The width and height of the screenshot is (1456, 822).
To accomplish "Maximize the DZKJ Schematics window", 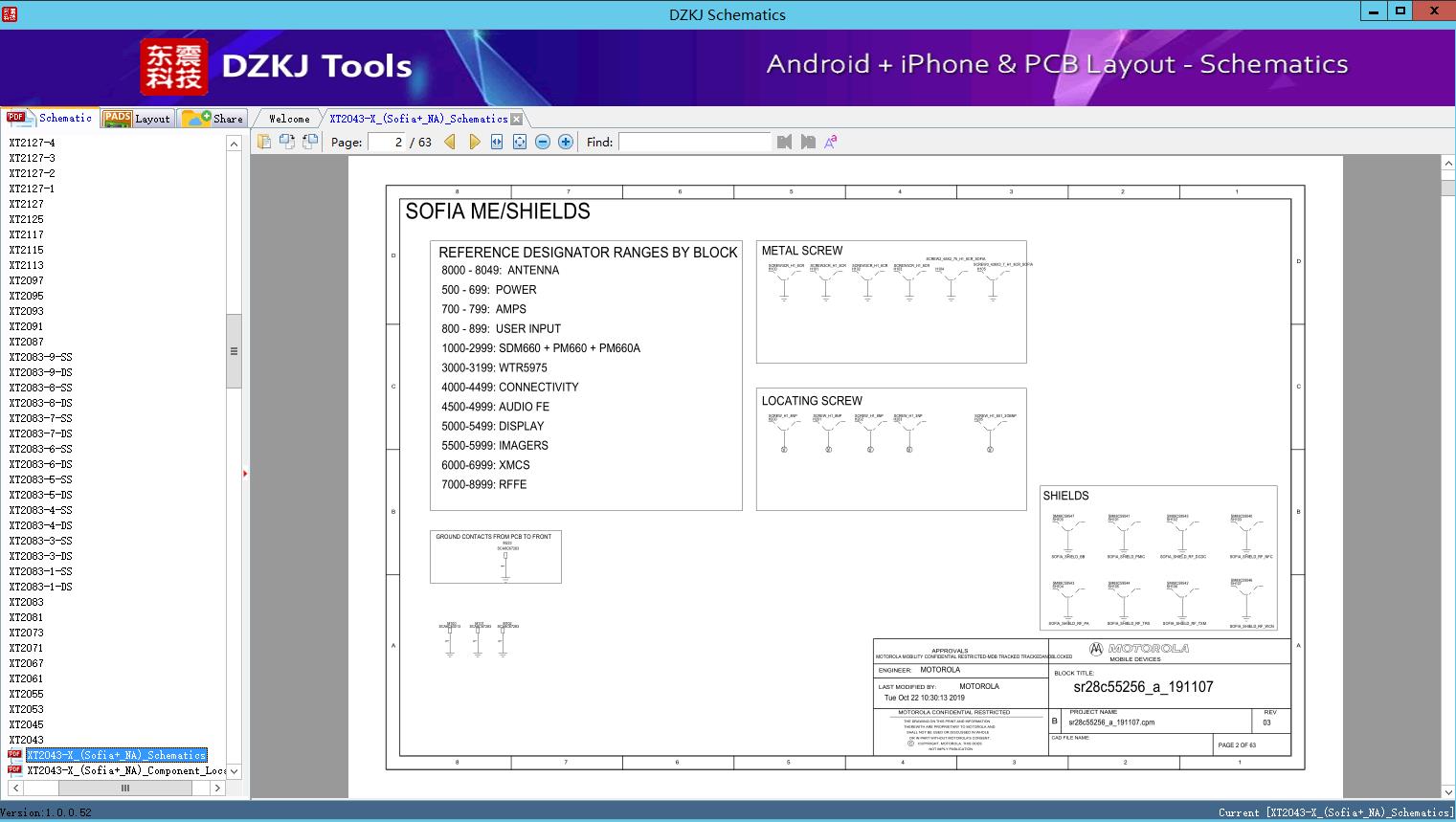I will pos(1400,11).
